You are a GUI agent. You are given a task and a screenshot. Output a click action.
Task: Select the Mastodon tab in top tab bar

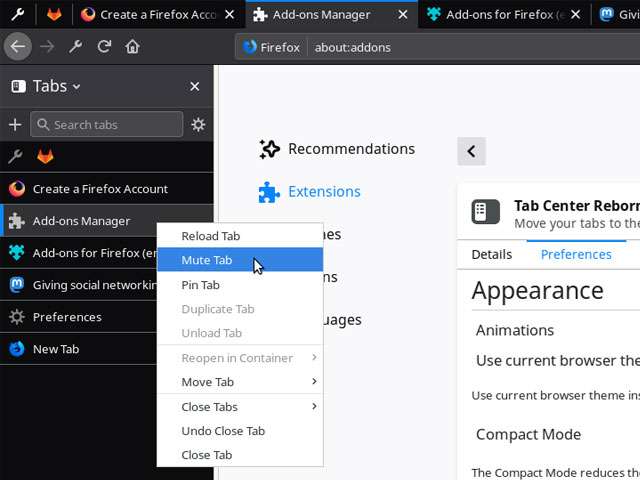pyautogui.click(x=617, y=15)
